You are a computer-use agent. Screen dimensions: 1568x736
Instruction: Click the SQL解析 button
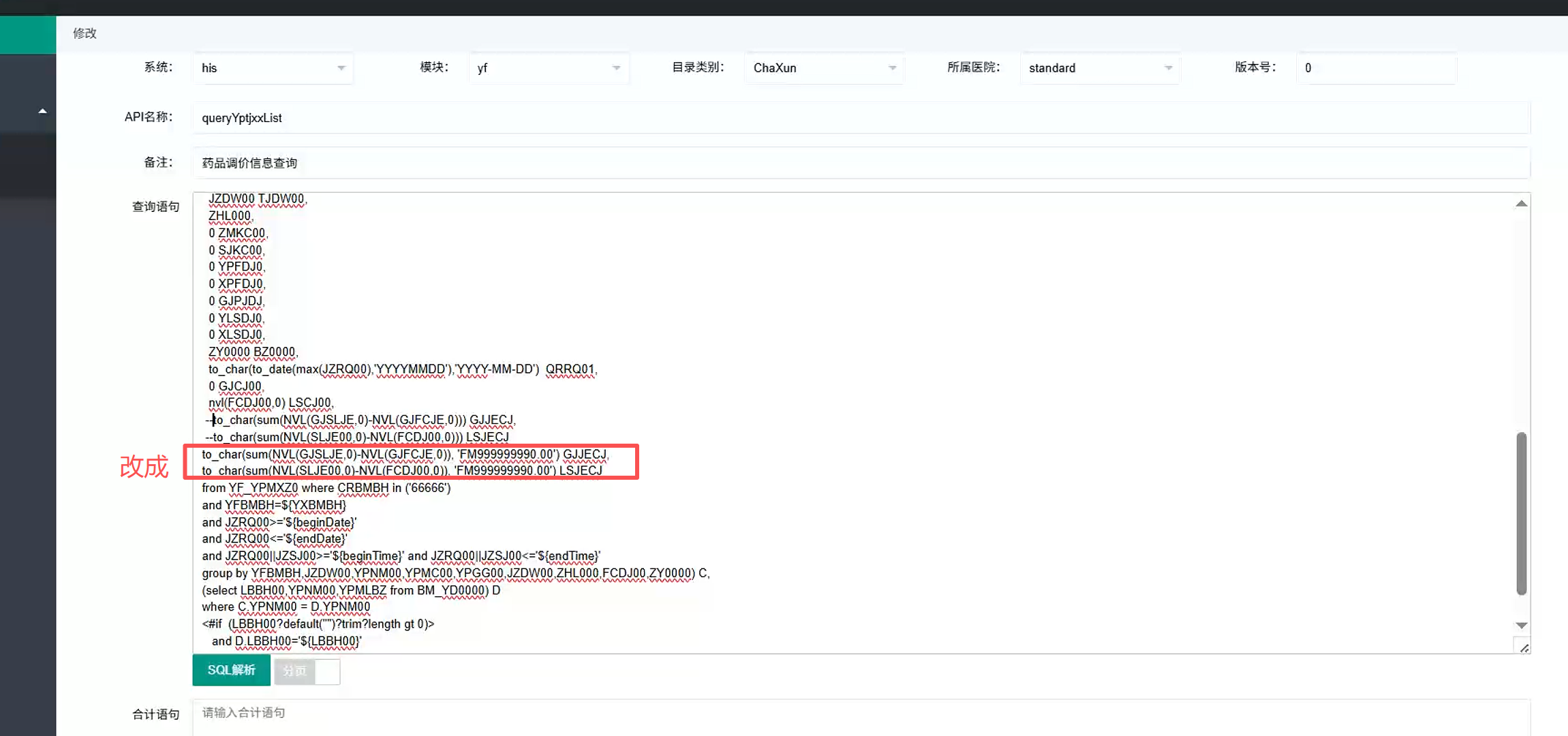[231, 671]
